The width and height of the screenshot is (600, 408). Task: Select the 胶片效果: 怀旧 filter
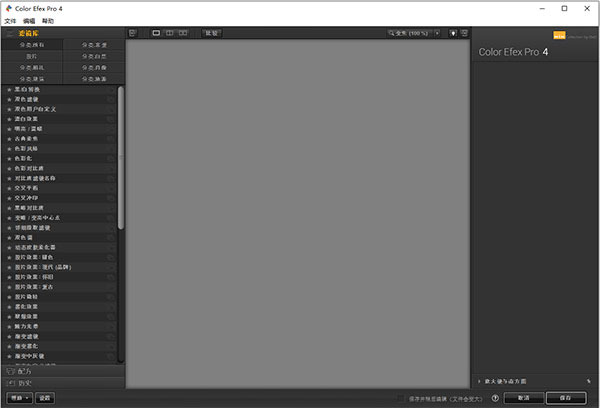(59, 277)
